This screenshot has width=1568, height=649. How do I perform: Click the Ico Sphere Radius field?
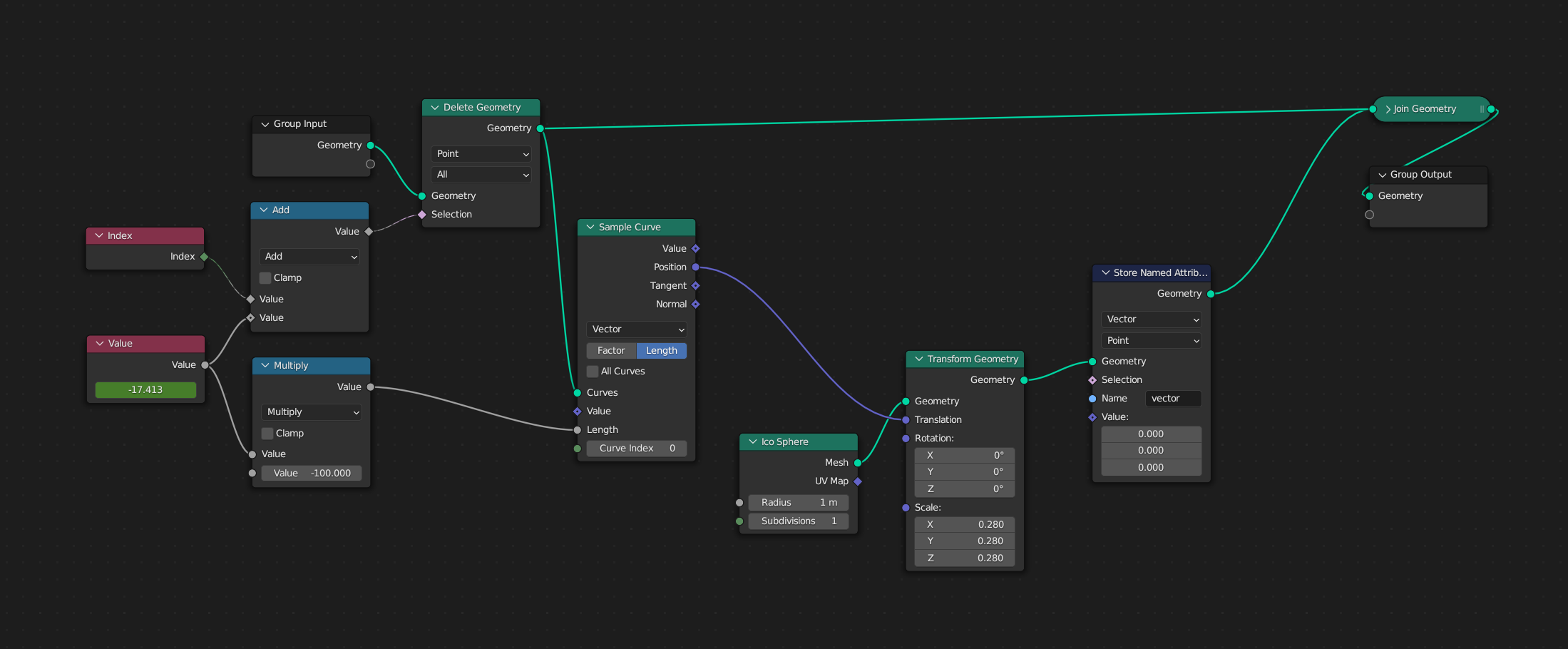799,503
